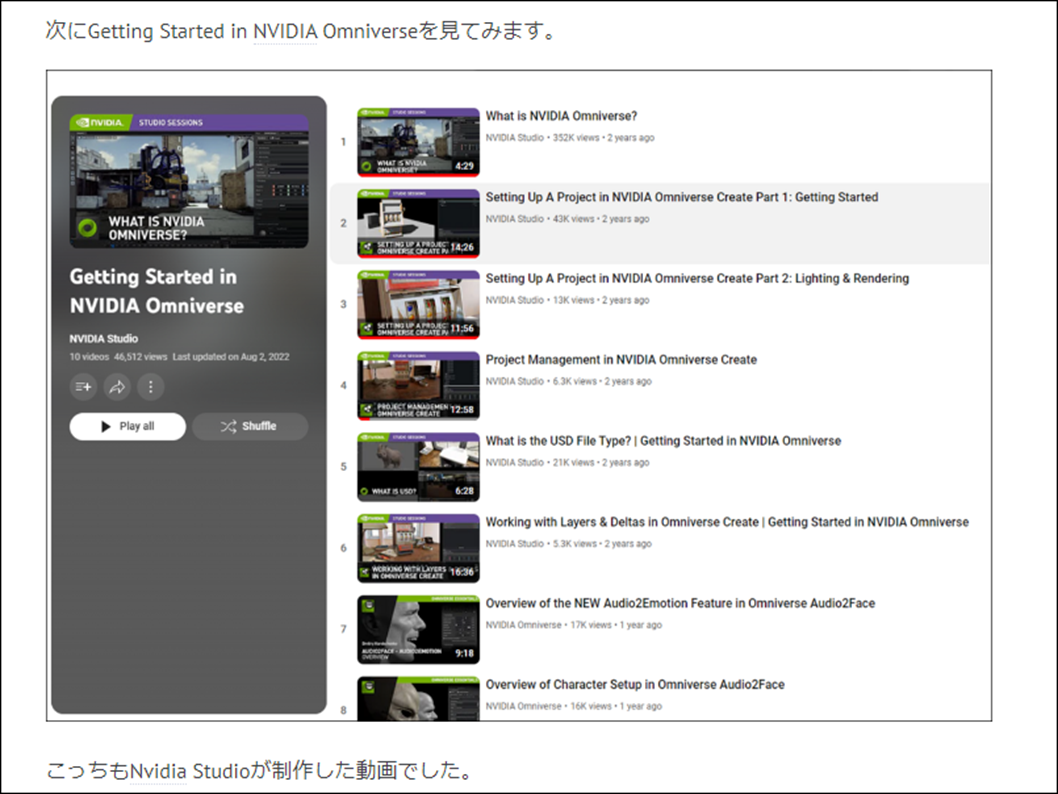Open Setting Up A Project Part 2 title
The width and height of the screenshot is (1058, 794).
697,279
